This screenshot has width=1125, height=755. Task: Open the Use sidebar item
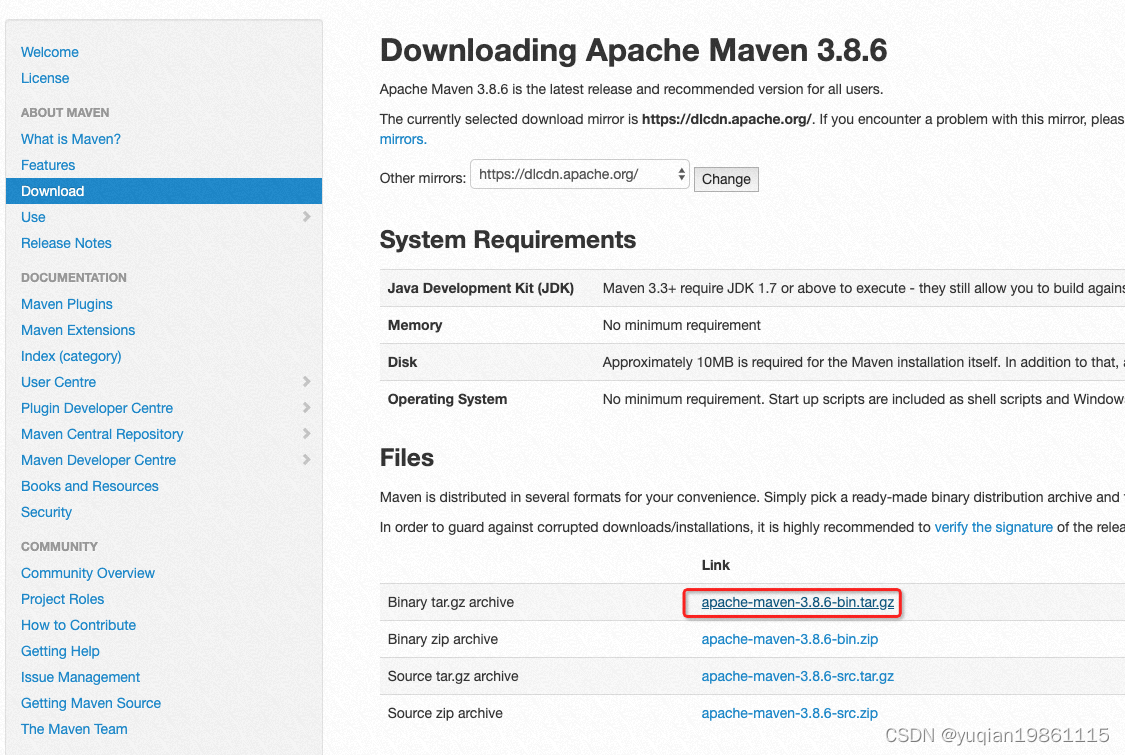33,217
